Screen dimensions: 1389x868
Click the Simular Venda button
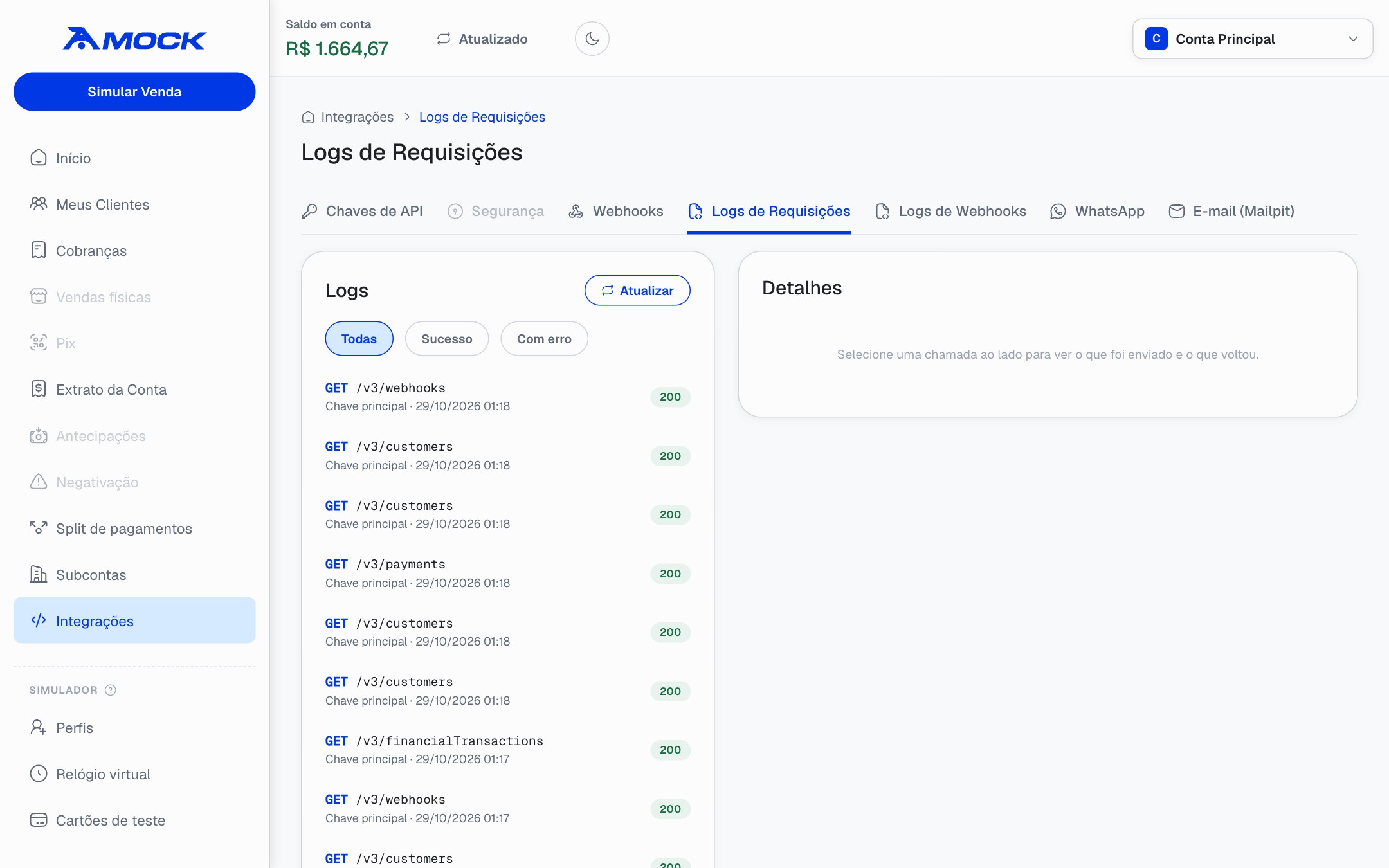(134, 91)
